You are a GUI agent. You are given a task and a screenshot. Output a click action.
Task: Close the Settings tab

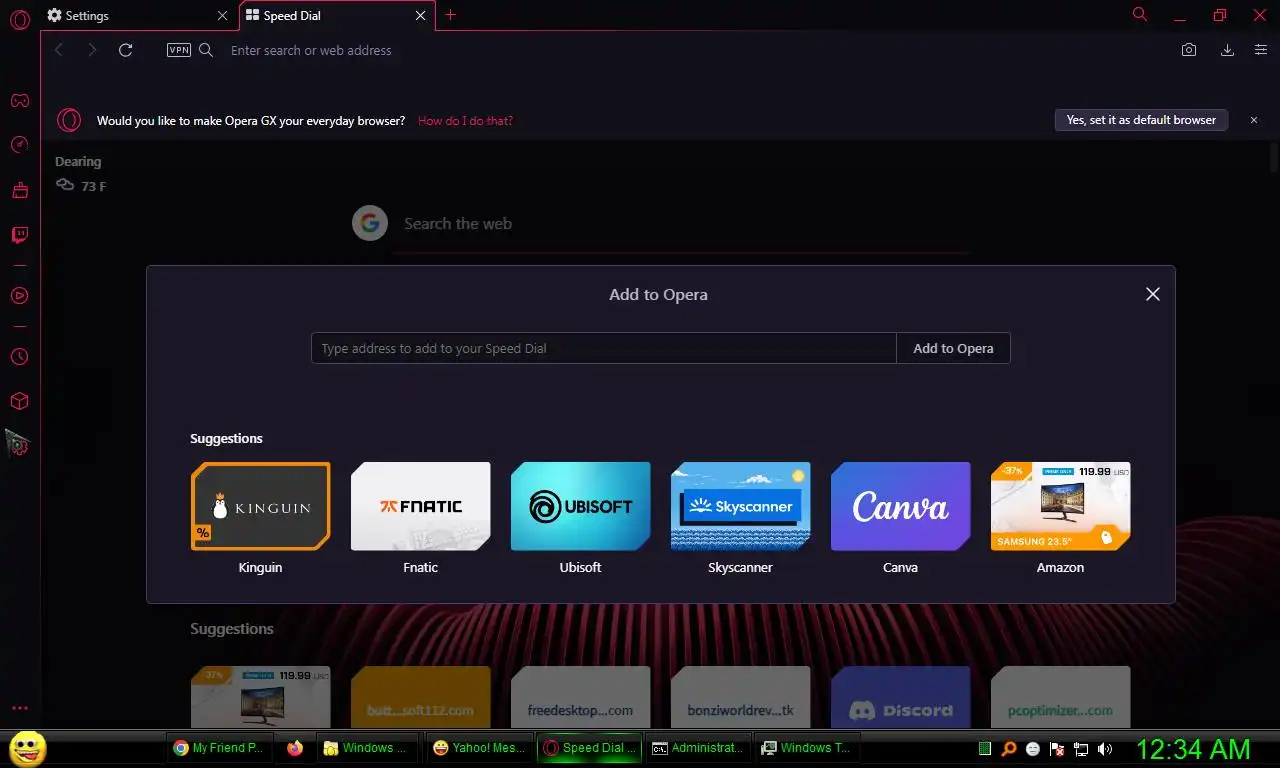(222, 16)
